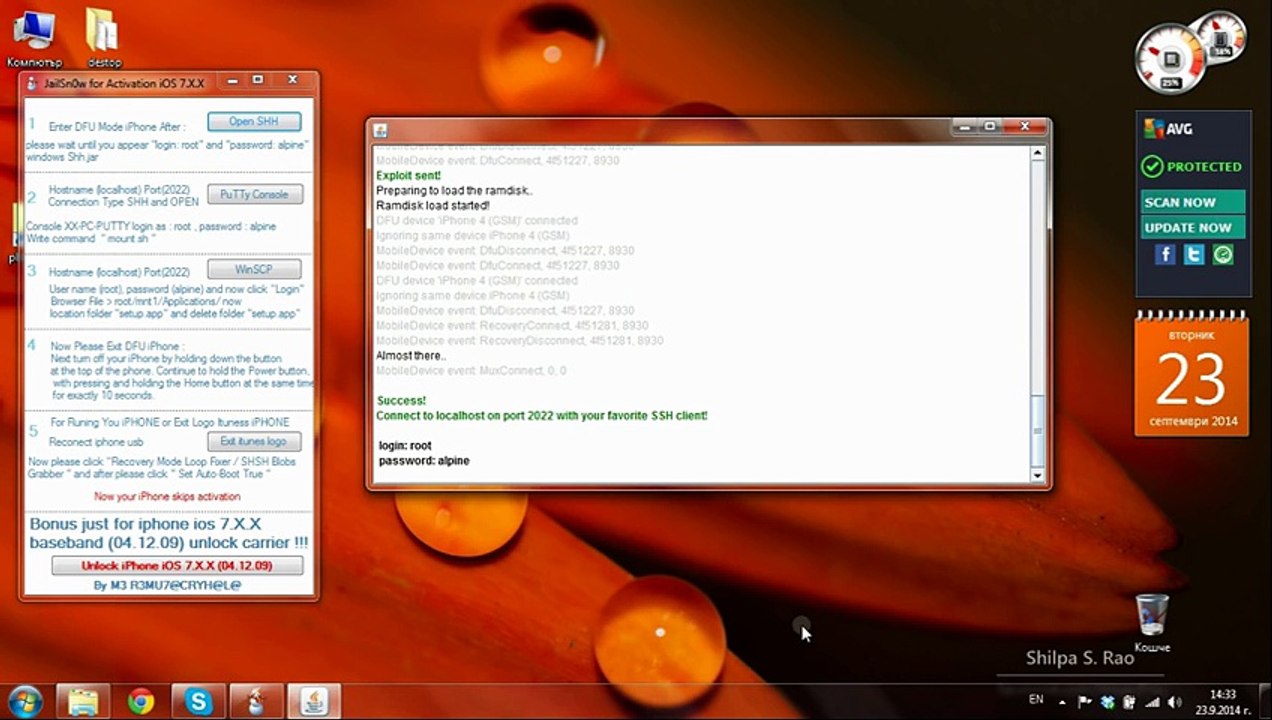Click the green PROTECTED checkmark status
1272x720 pixels.
[1152, 166]
